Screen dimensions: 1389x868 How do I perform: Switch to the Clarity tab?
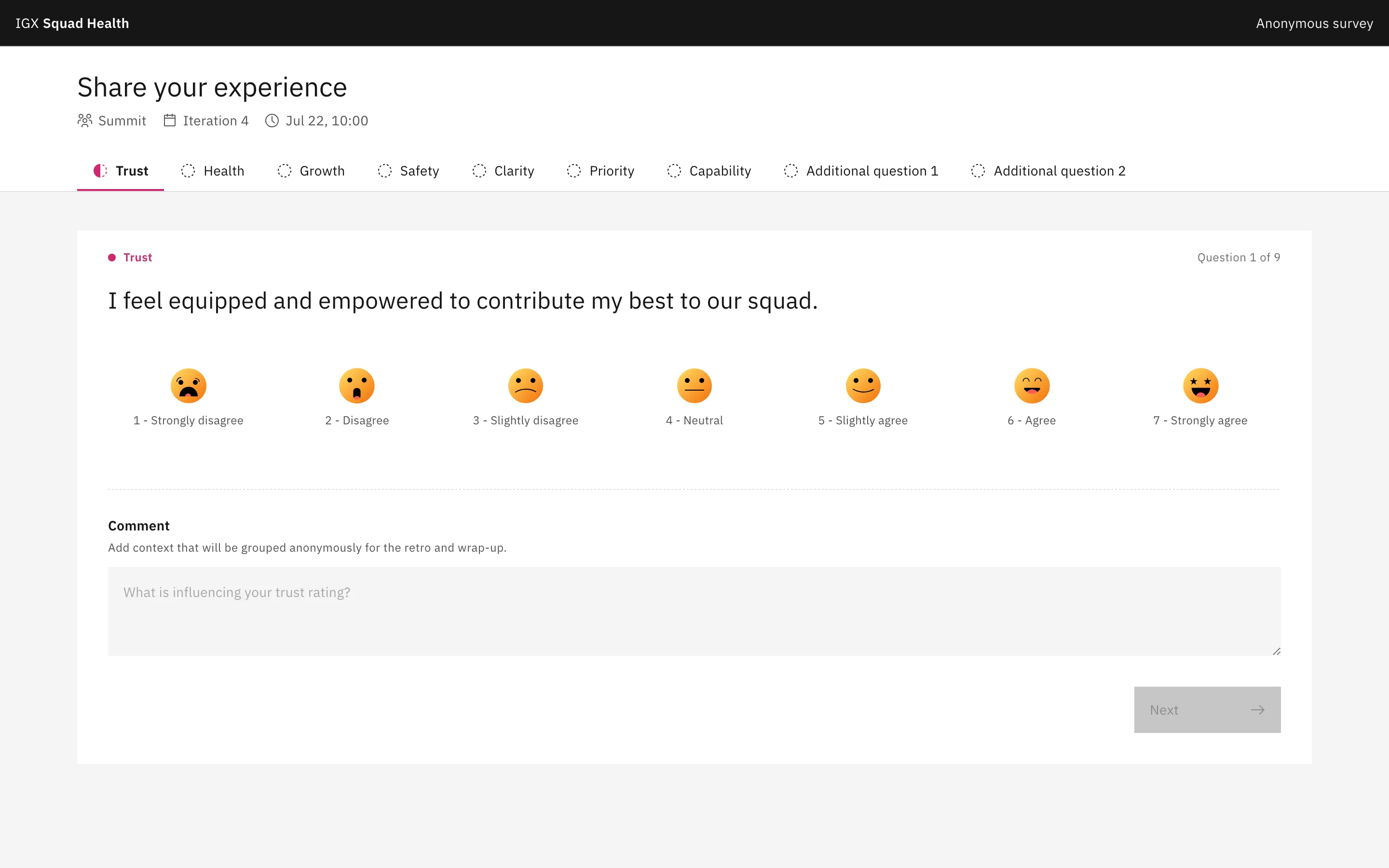click(503, 171)
